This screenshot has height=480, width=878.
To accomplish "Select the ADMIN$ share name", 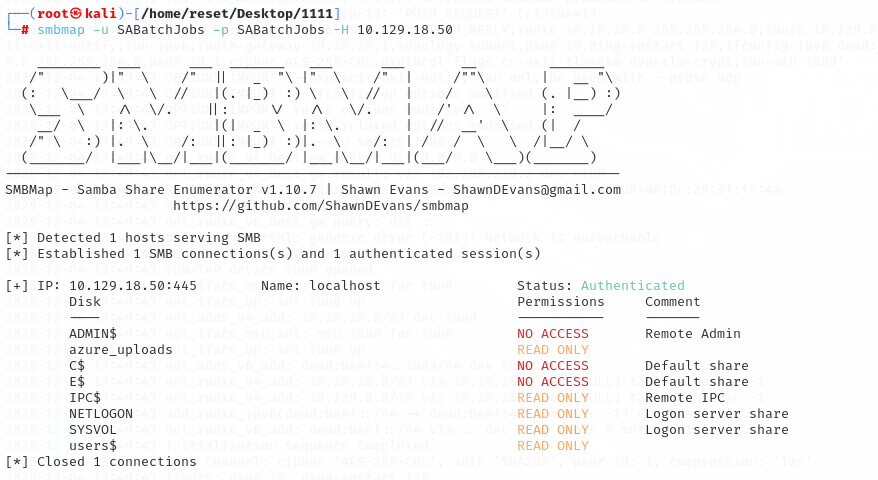I will [93, 334].
